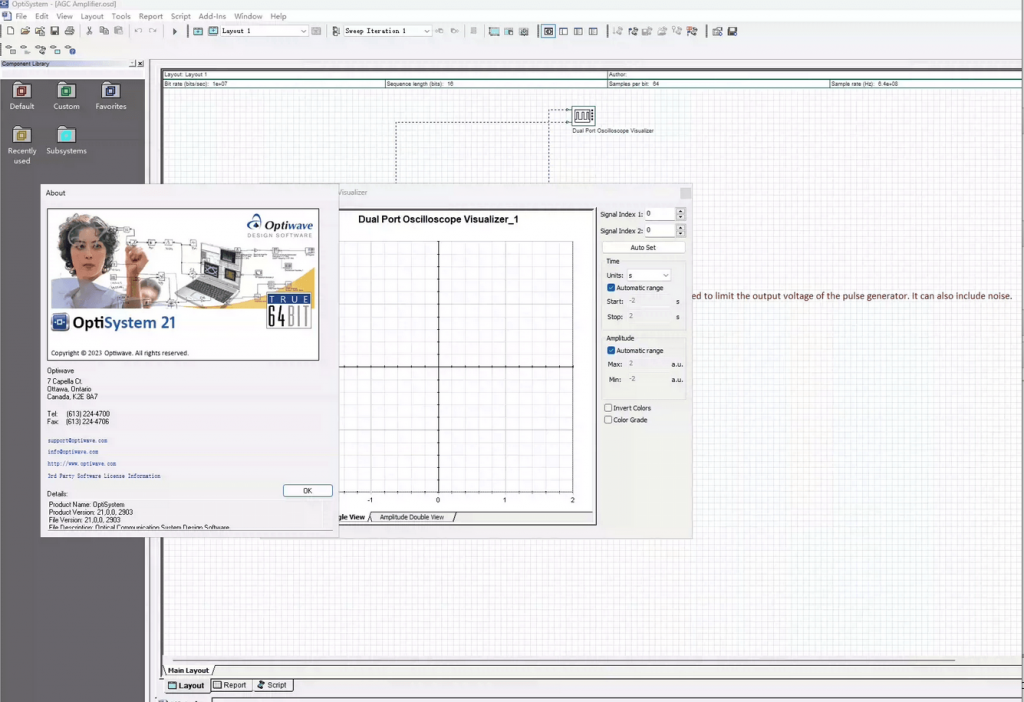Click the red-flagged icon in the right toolbar group
The height and width of the screenshot is (702, 1024).
coord(692,31)
